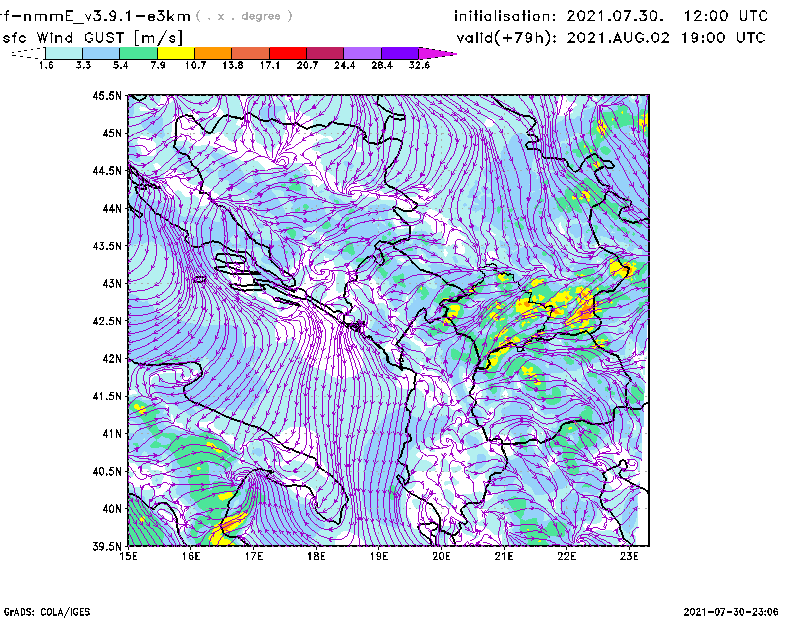The image size is (800, 618).
Task: Click the model name 'nmmE_v3.9.1-e3km' text
Action: pyautogui.click(x=106, y=16)
